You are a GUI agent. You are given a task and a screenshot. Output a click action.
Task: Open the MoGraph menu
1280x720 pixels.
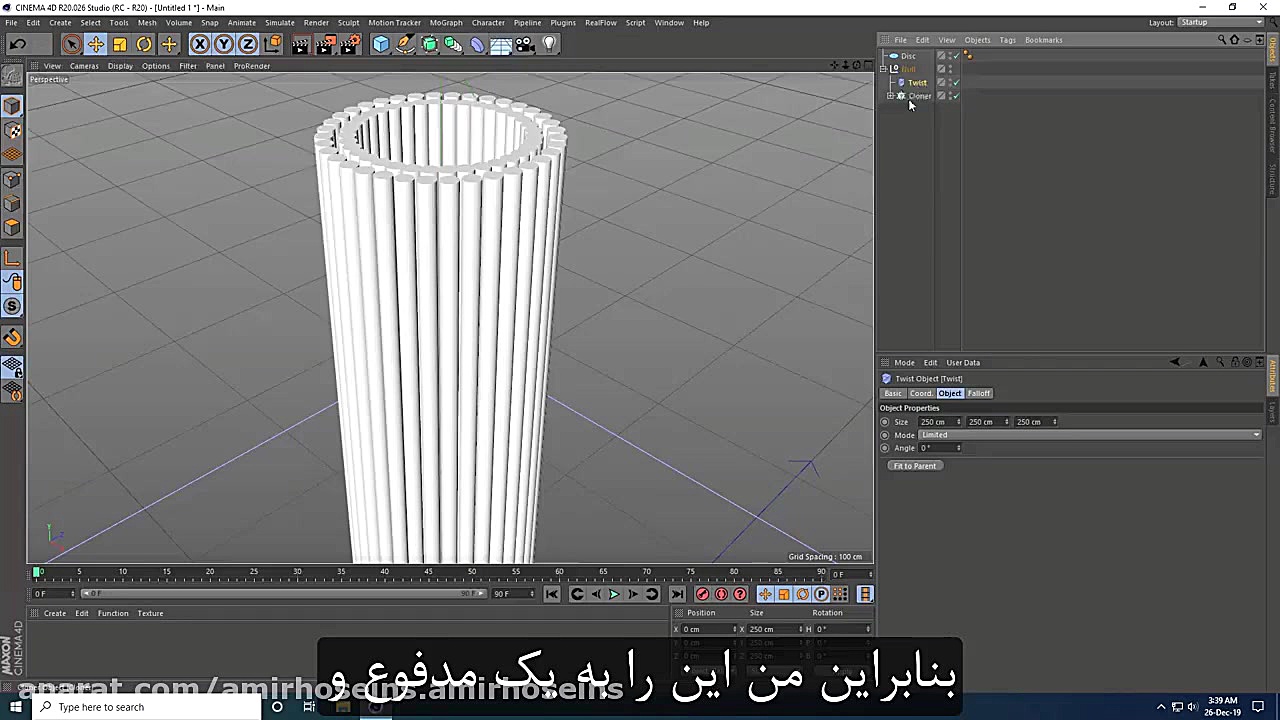click(446, 22)
